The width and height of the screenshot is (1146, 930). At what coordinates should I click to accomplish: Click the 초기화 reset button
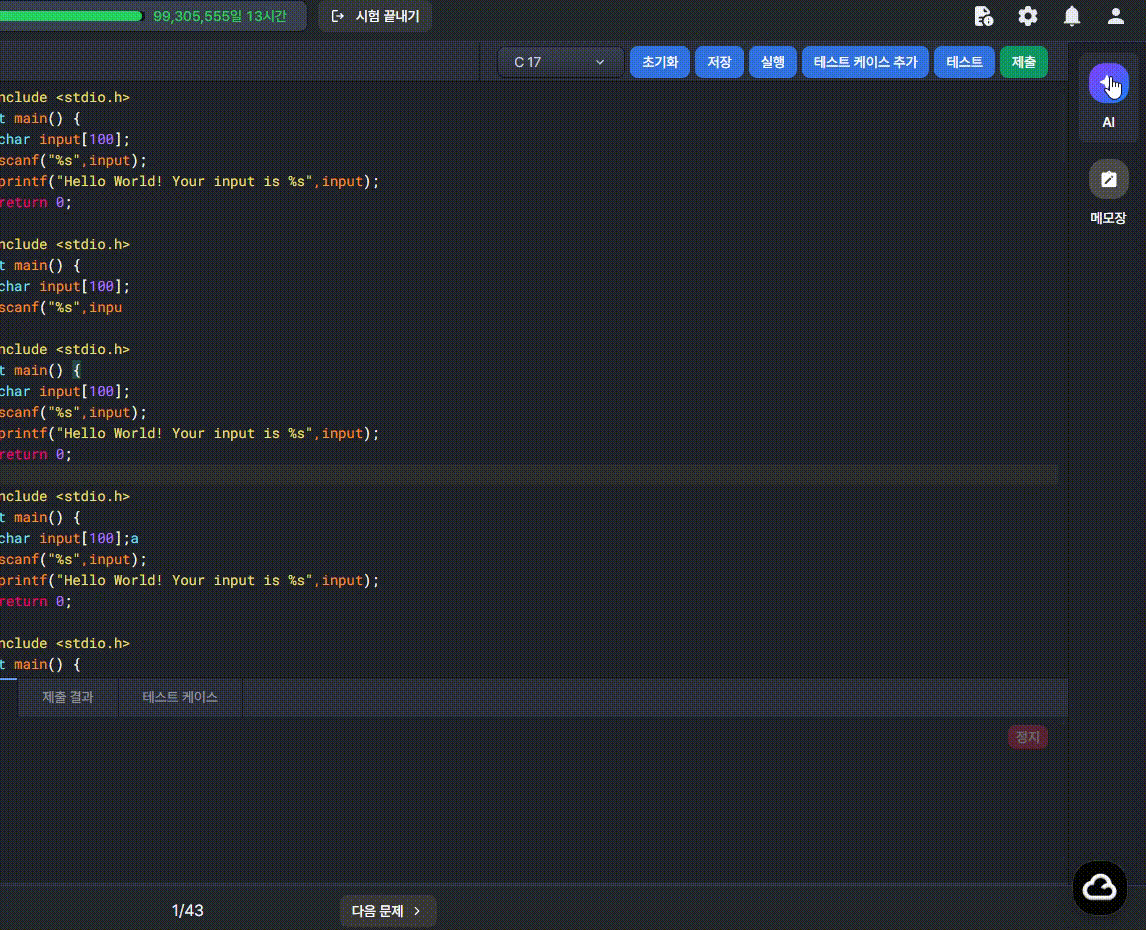(x=659, y=62)
